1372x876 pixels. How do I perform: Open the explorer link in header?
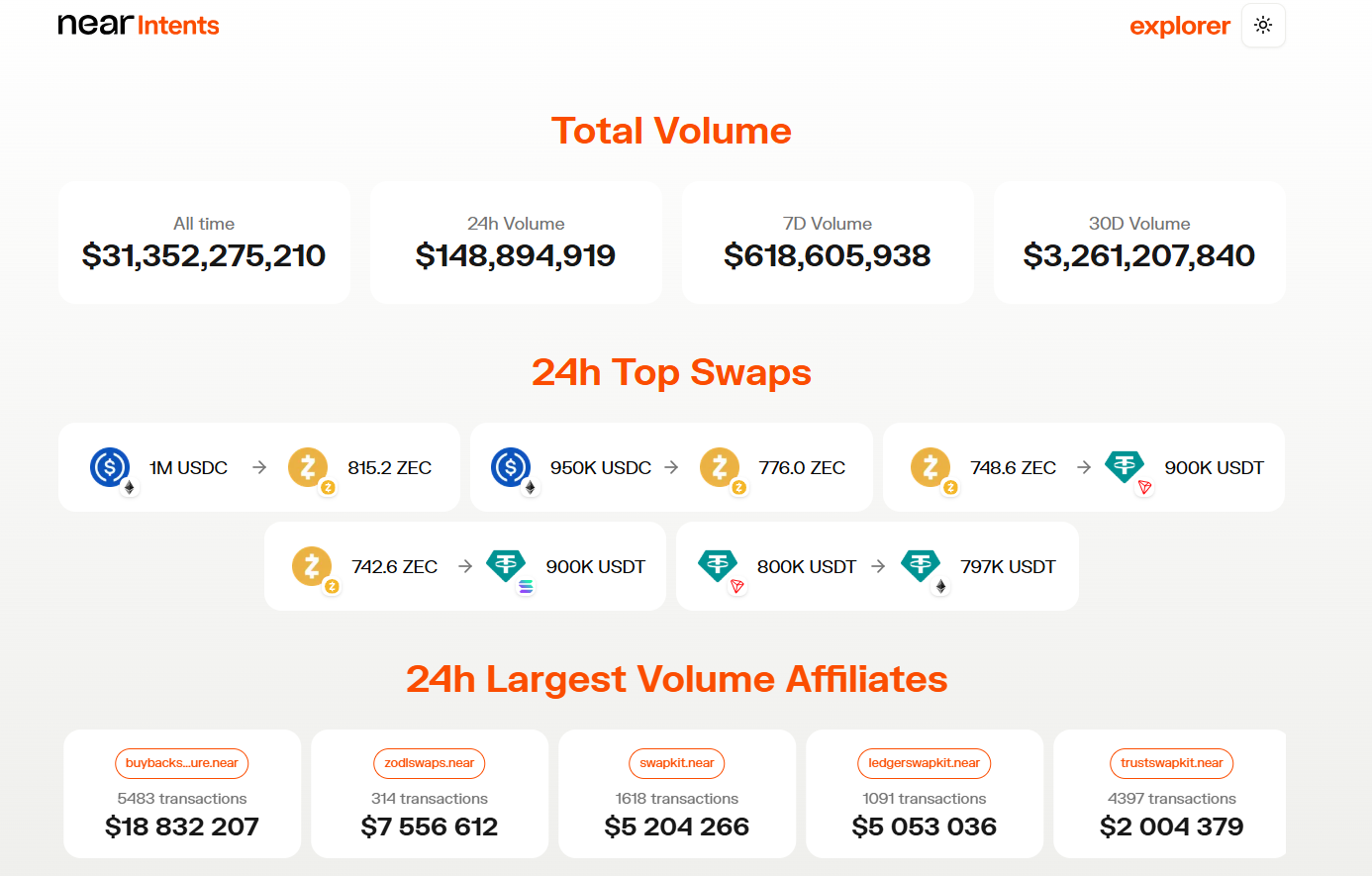tap(1179, 26)
